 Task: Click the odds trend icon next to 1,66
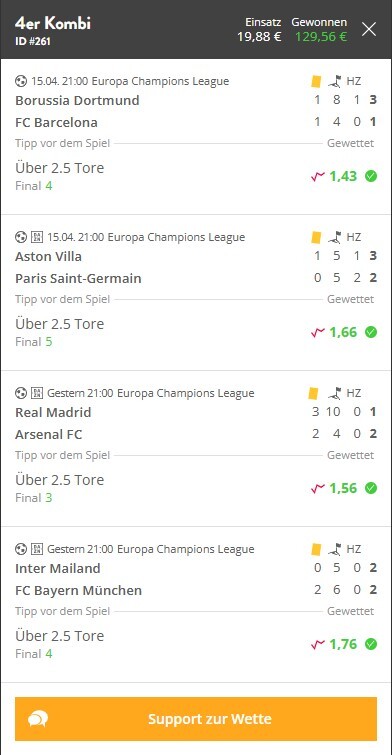(318, 332)
